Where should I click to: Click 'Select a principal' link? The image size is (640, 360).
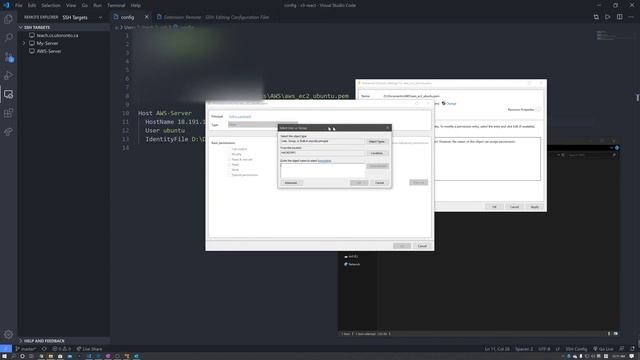[240, 117]
